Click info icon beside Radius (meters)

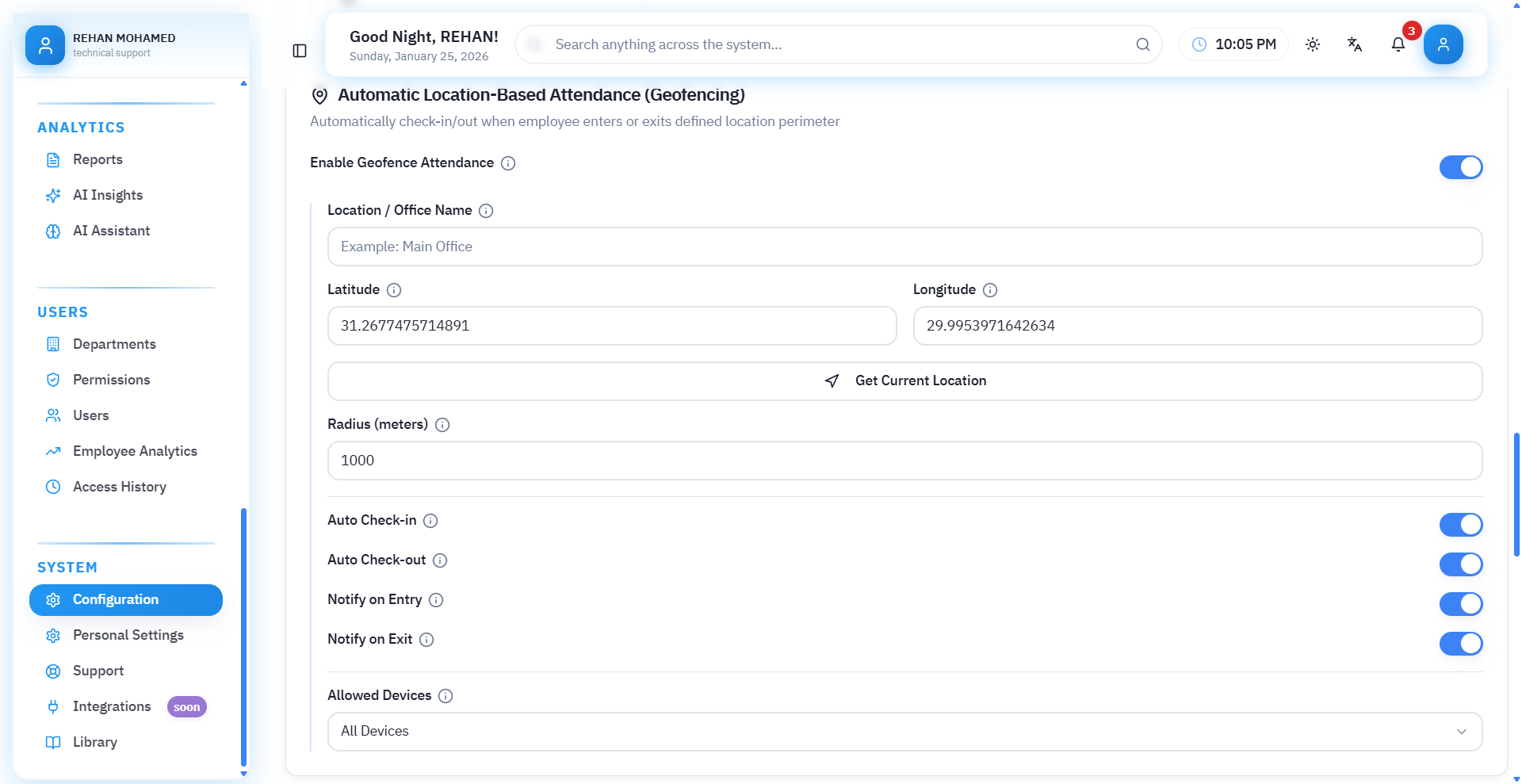click(442, 425)
